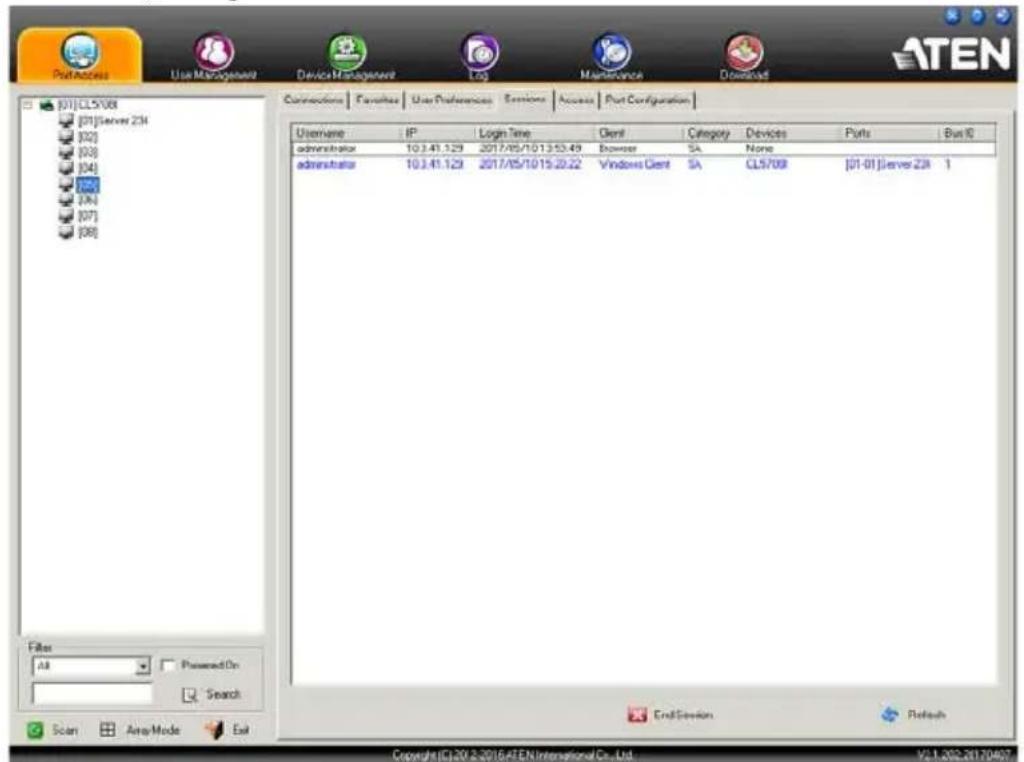This screenshot has width=1024, height=762.
Task: Switch to the Sessions tab
Action: (x=525, y=99)
